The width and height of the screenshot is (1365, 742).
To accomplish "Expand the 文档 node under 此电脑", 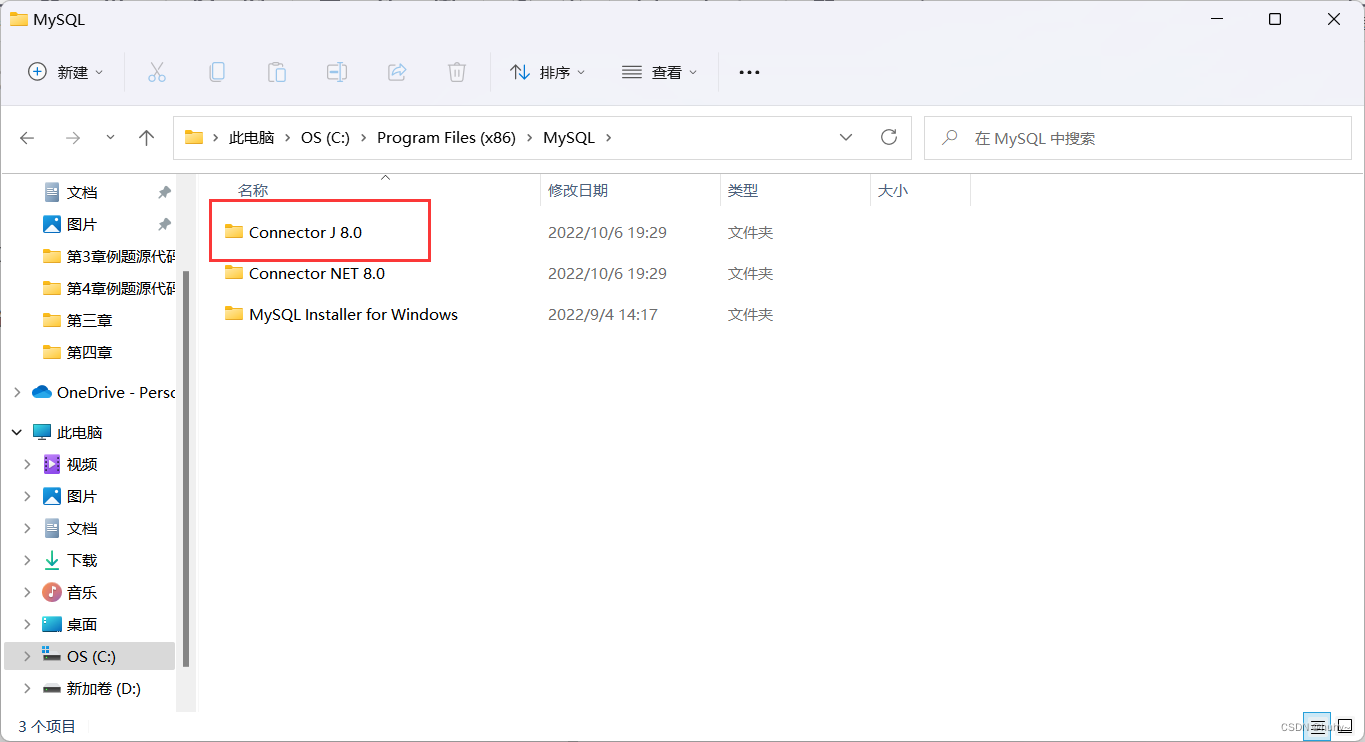I will 28,528.
